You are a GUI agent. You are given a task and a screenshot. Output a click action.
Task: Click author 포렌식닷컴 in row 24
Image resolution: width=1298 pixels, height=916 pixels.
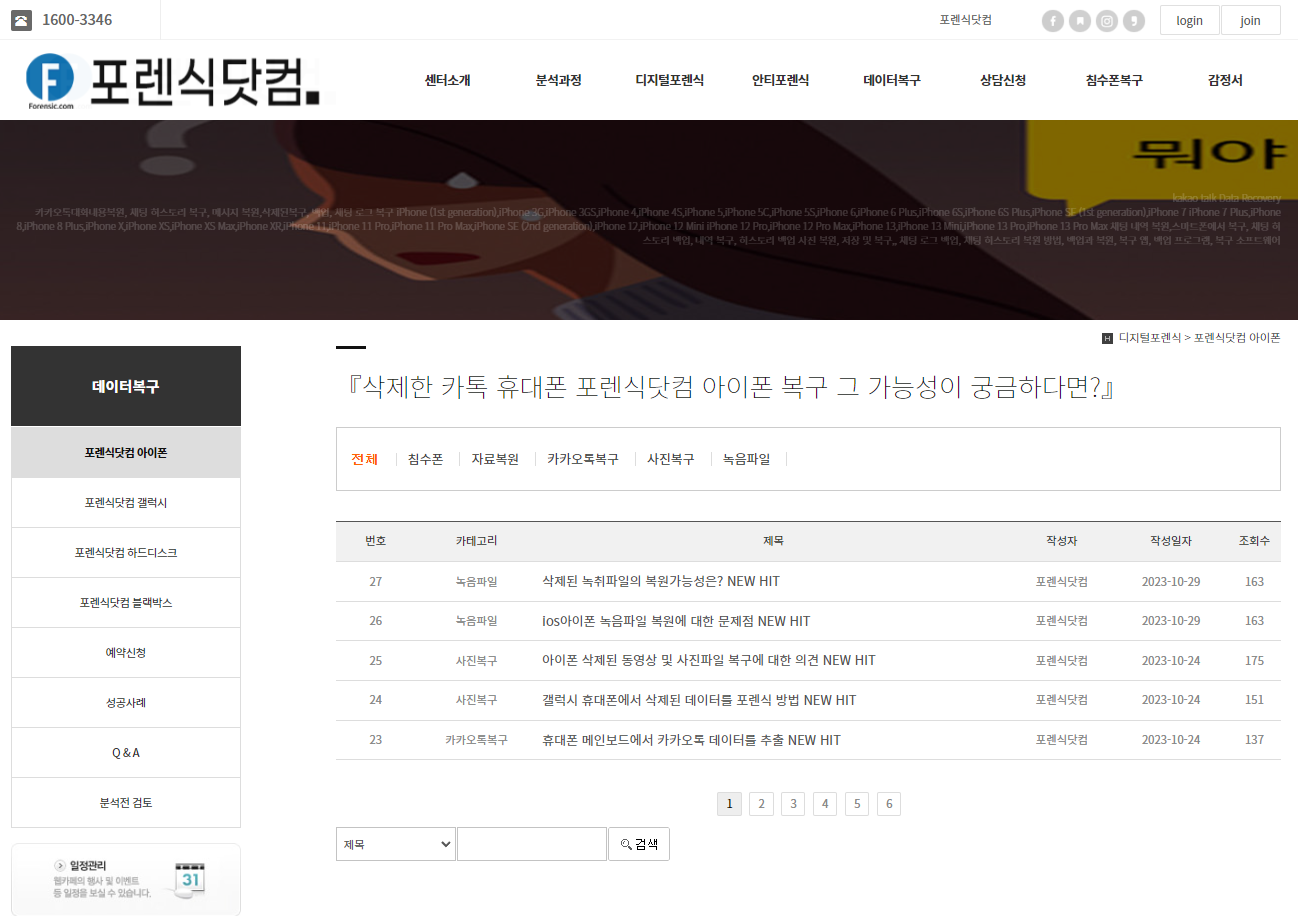(1061, 700)
